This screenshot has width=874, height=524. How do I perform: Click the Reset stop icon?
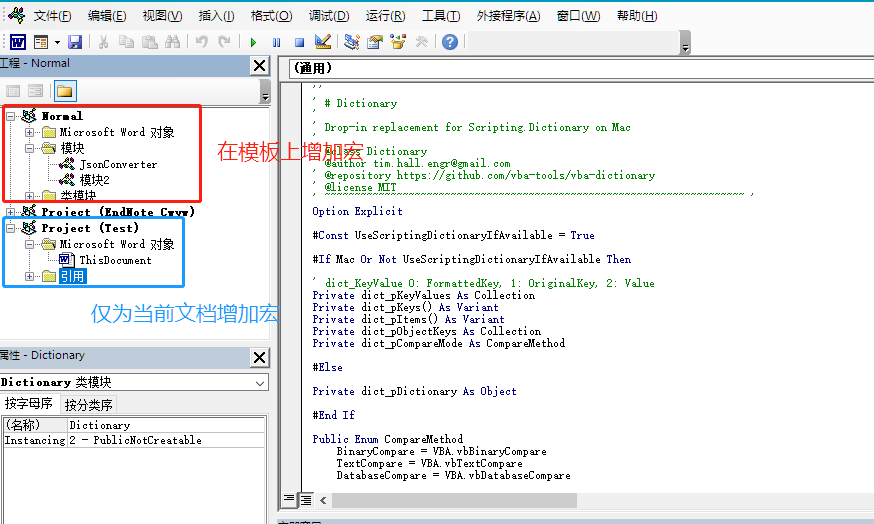299,42
